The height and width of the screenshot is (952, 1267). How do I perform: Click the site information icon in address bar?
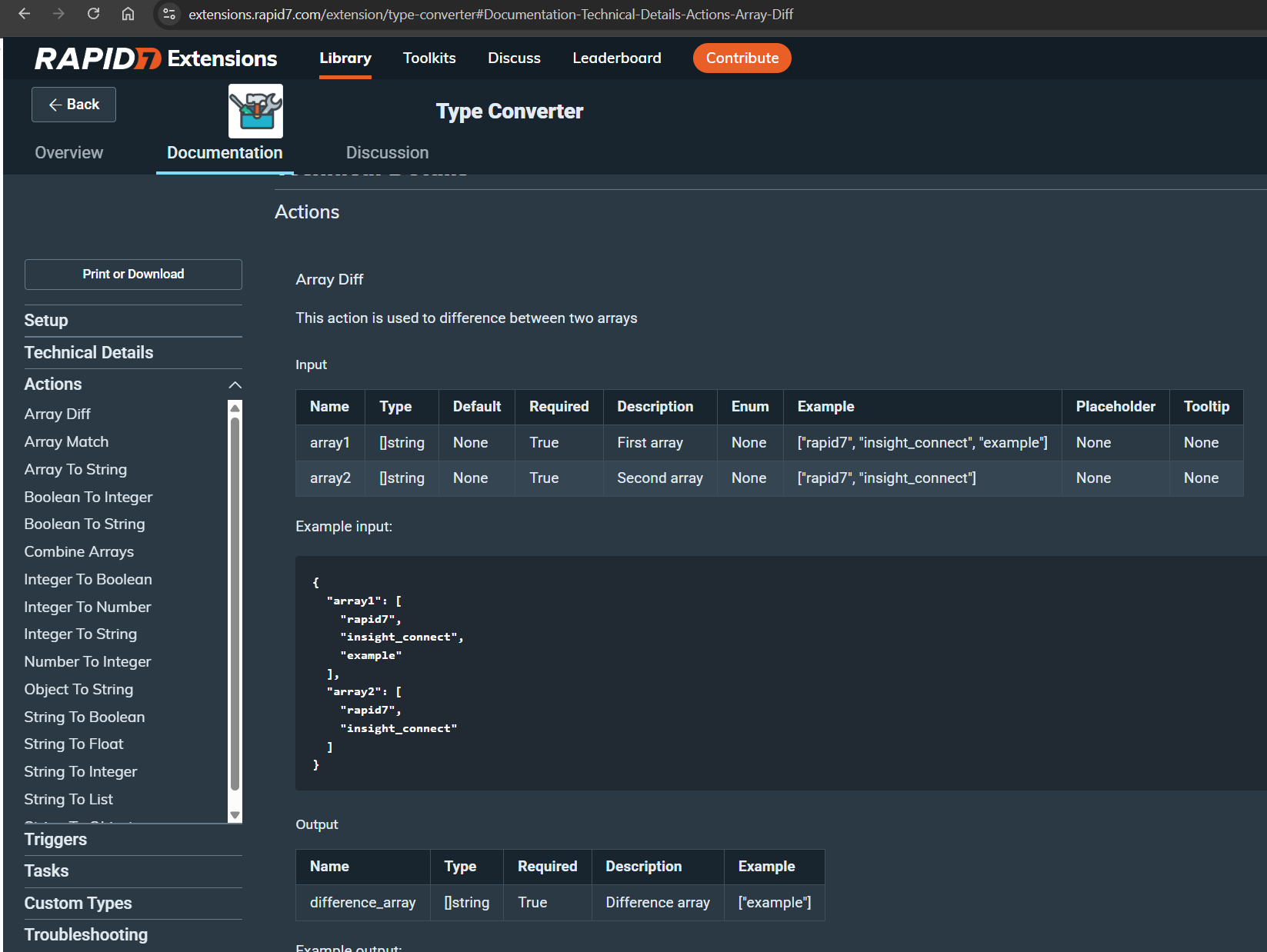pyautogui.click(x=170, y=14)
